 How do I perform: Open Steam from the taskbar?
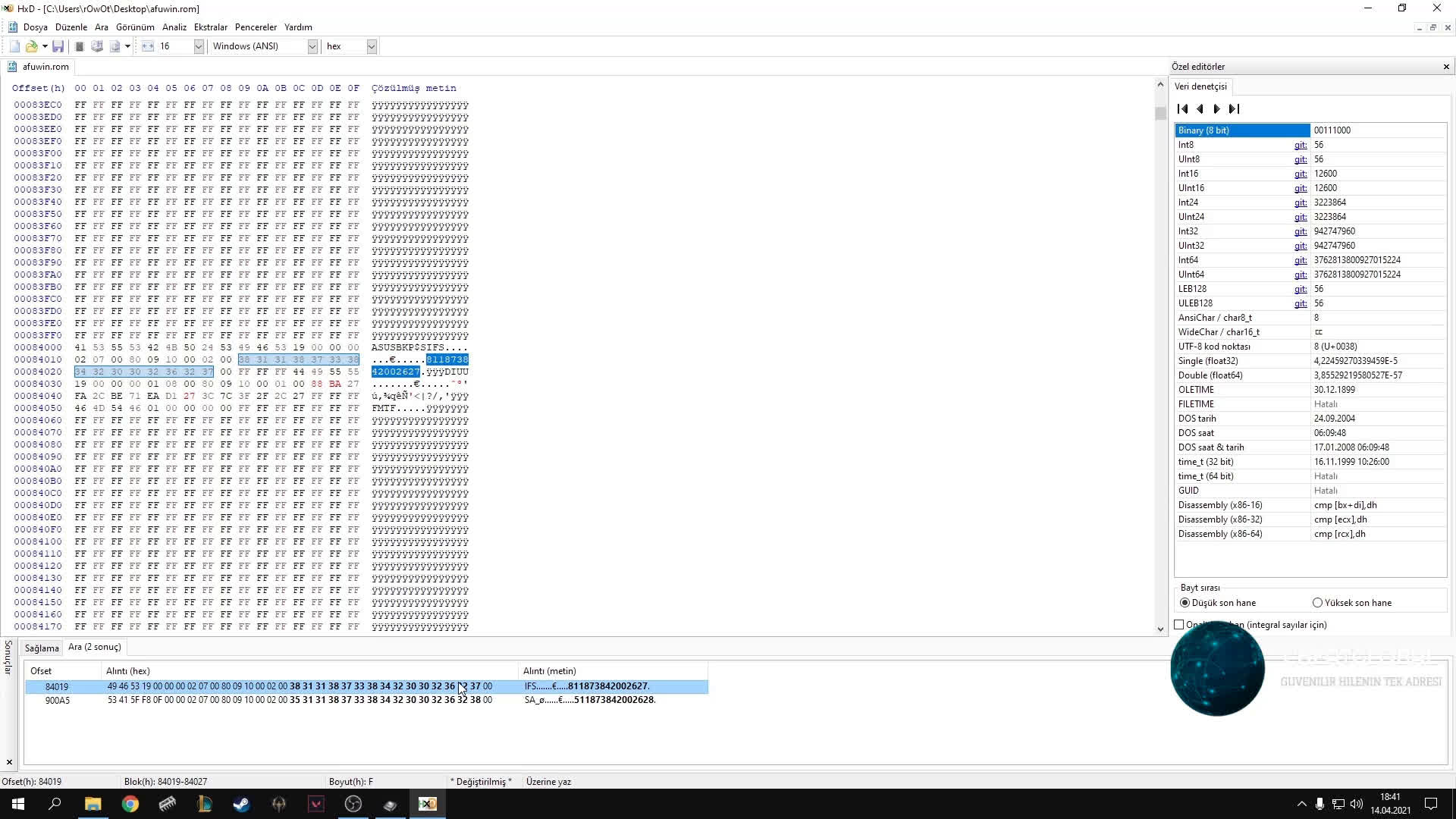(x=241, y=804)
